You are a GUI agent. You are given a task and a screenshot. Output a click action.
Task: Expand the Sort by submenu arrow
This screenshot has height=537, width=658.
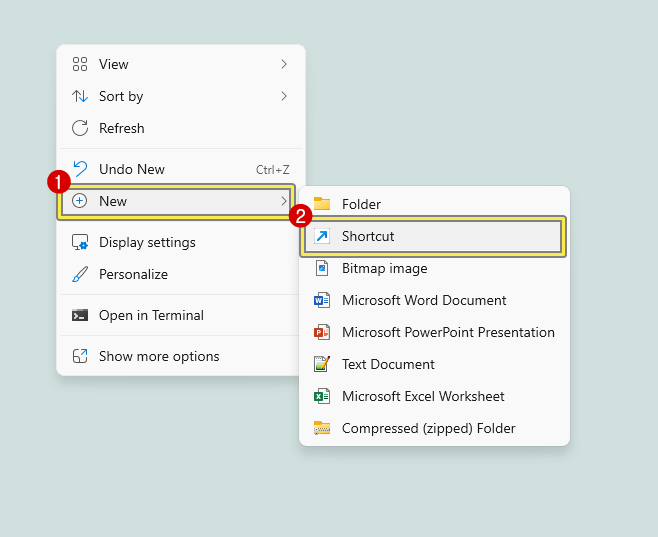(x=284, y=96)
